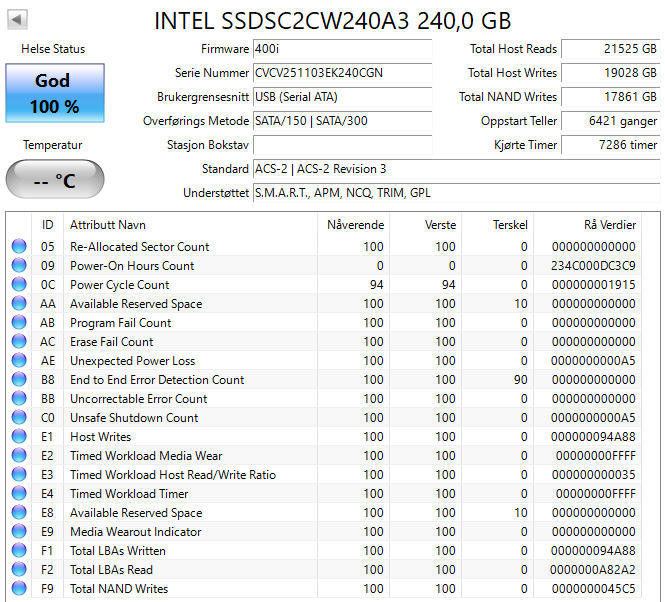Click the Firmware value field

pyautogui.click(x=342, y=49)
